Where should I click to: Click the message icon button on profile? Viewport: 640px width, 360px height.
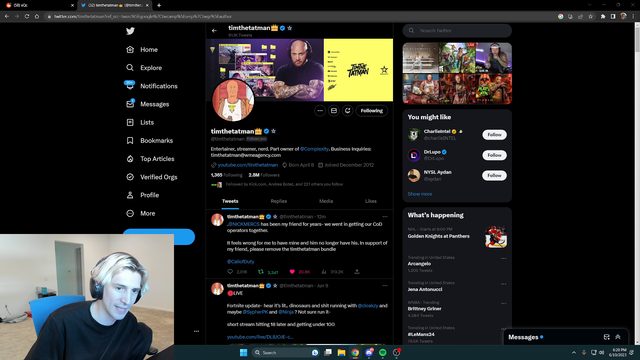[x=334, y=111]
